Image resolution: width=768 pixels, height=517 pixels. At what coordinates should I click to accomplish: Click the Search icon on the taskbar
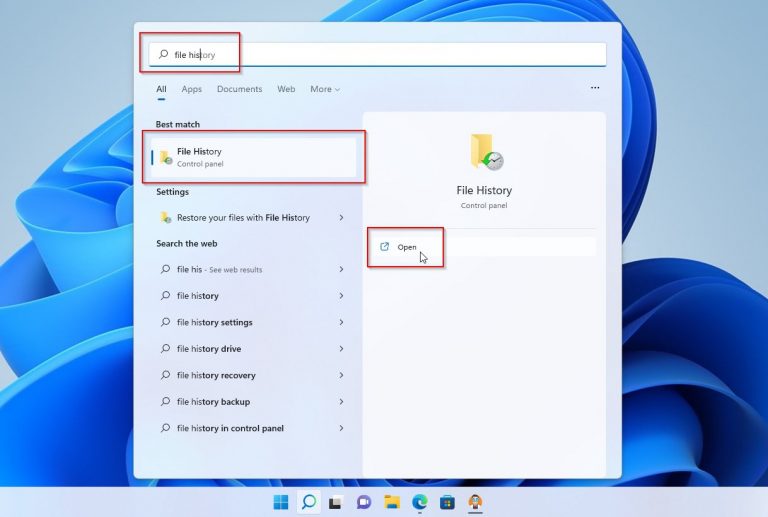coord(309,502)
